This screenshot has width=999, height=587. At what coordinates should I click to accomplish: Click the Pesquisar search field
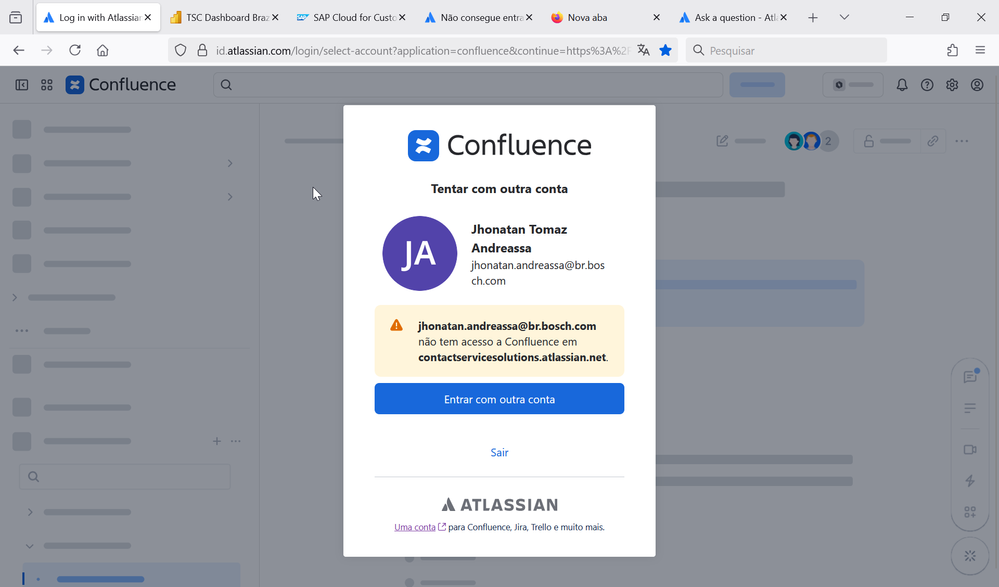pos(786,50)
